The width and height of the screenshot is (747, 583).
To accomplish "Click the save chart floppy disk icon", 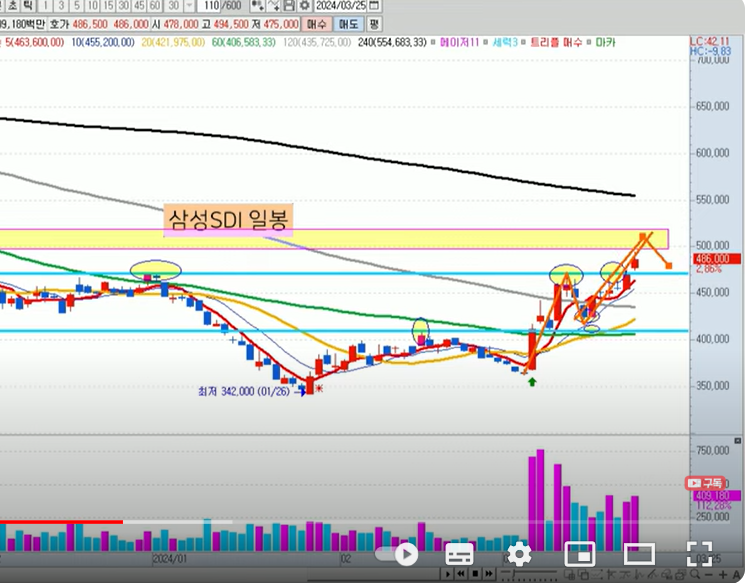I will 289,5.
